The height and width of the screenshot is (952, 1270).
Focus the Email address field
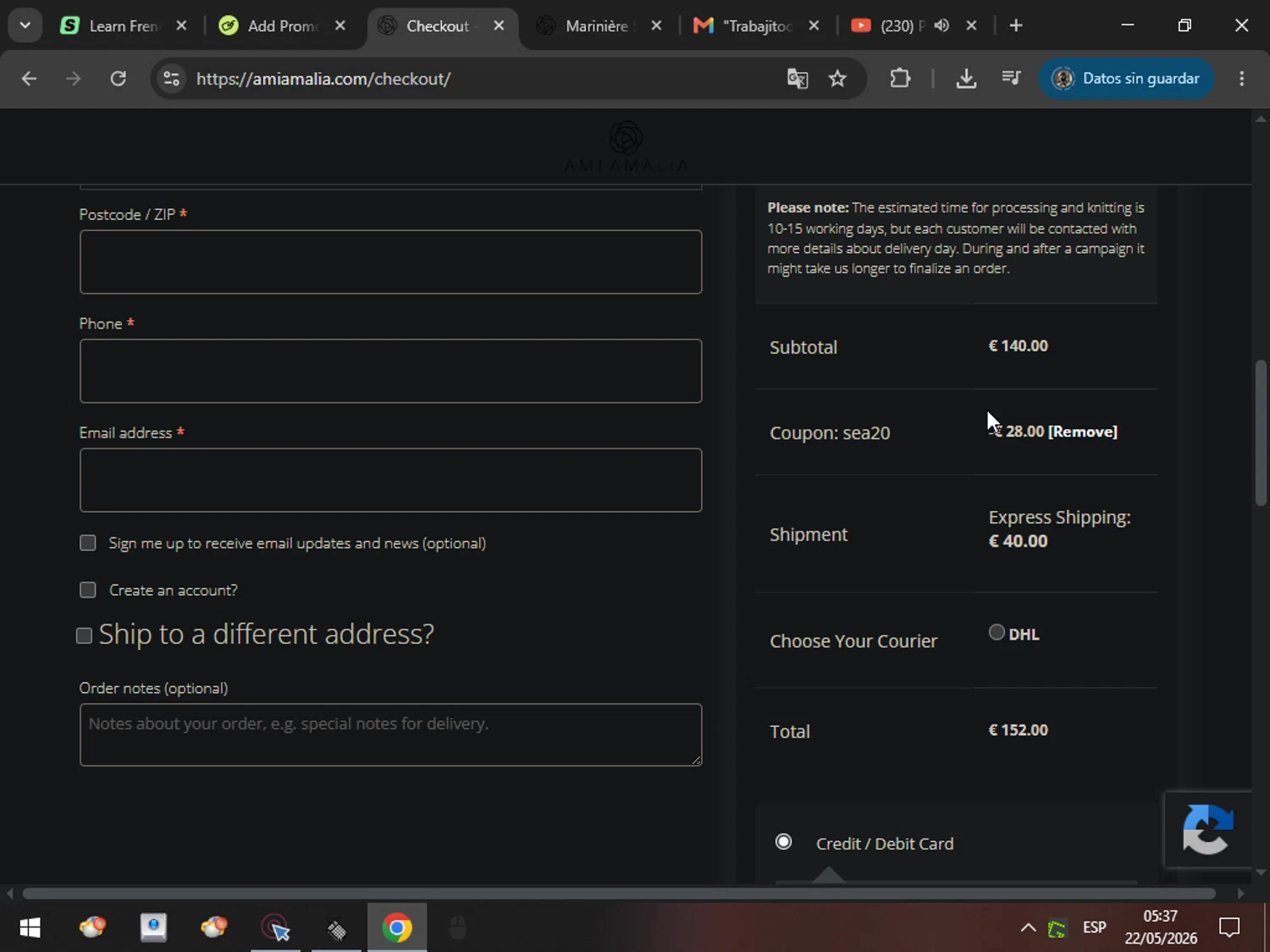(390, 480)
